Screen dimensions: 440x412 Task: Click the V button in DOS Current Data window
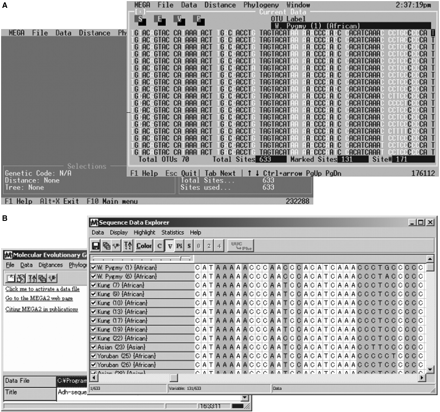179,21
